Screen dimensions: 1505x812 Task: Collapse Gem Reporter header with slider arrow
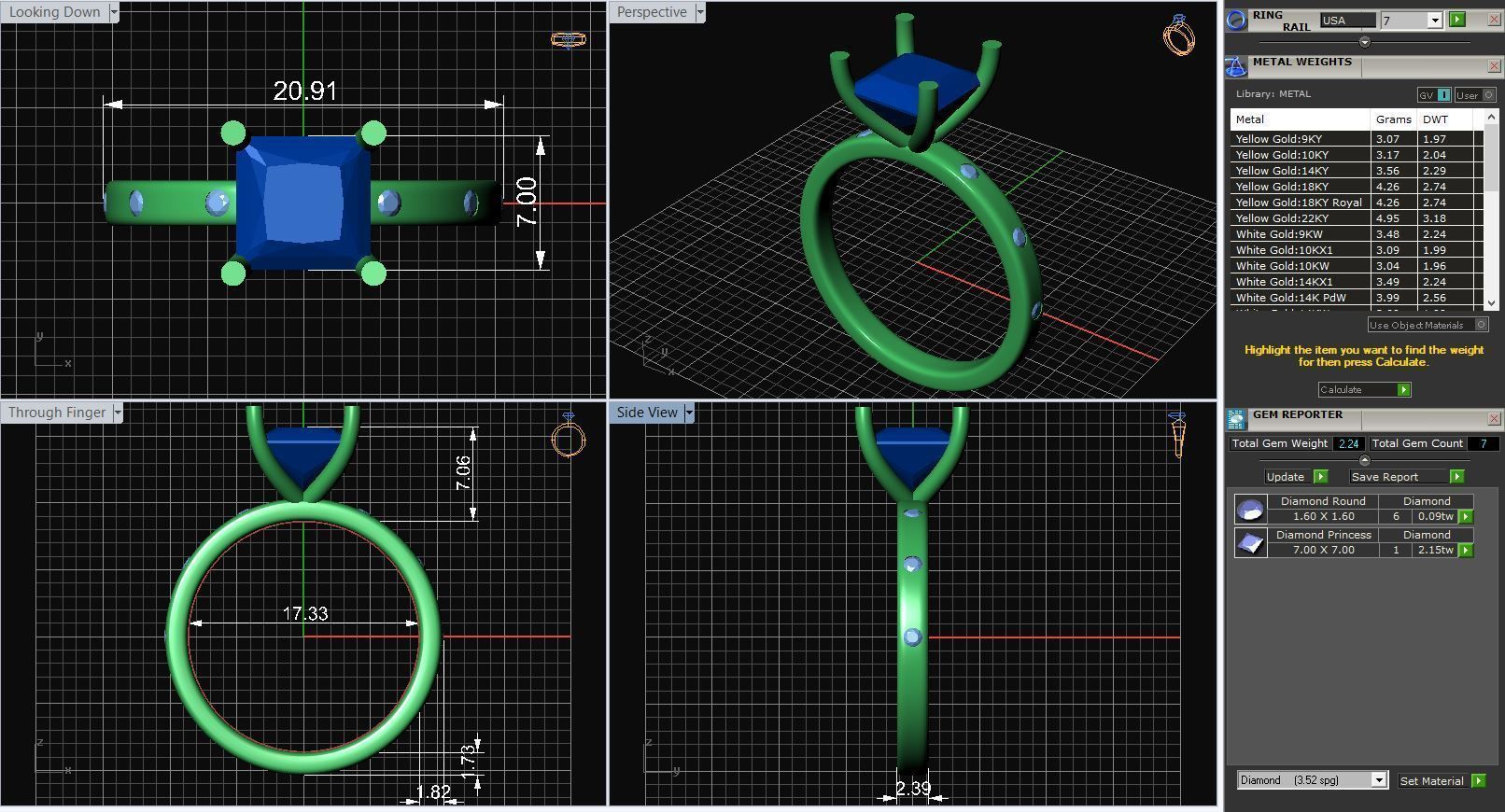click(x=1364, y=460)
